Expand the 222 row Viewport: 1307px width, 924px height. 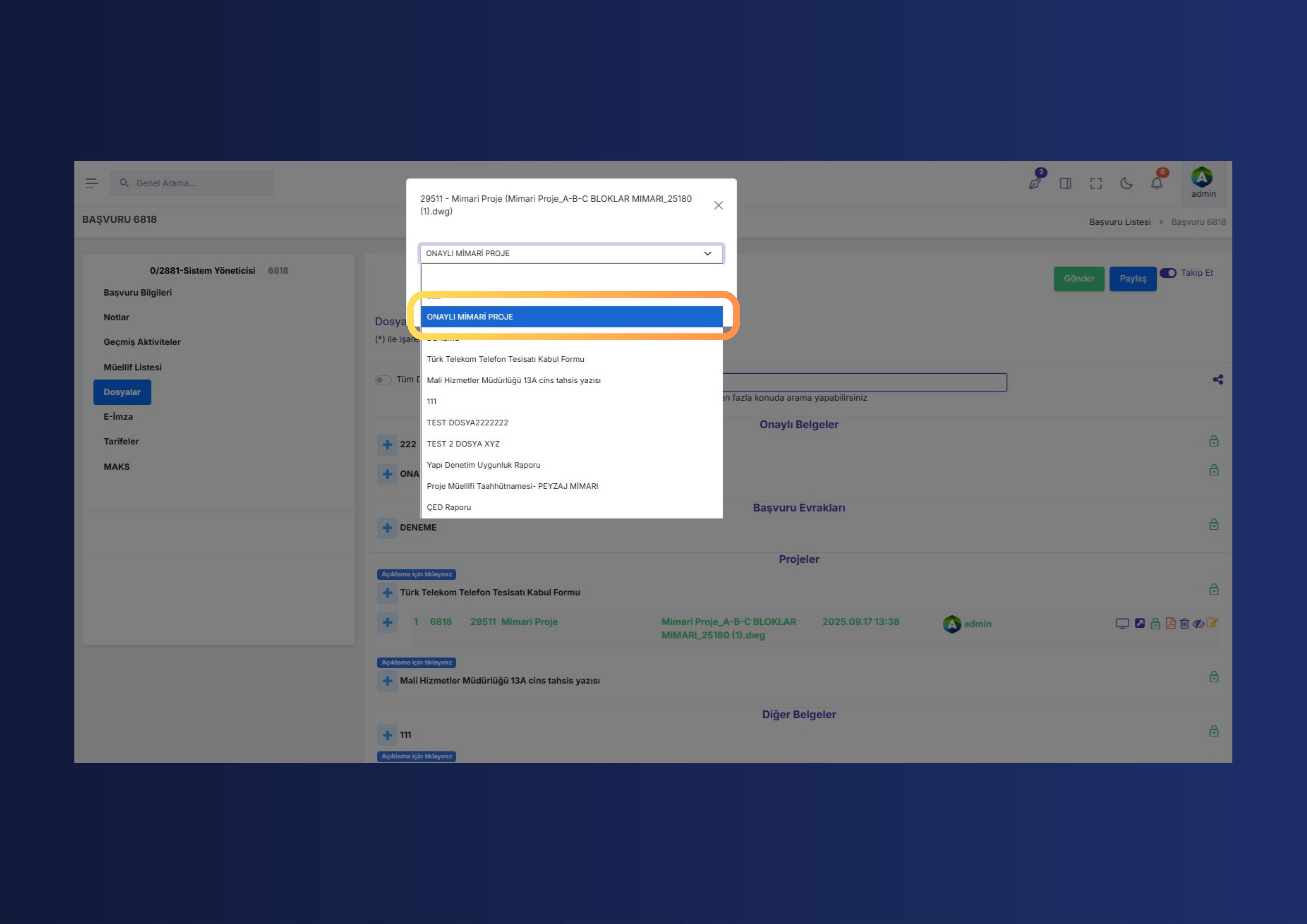point(387,445)
